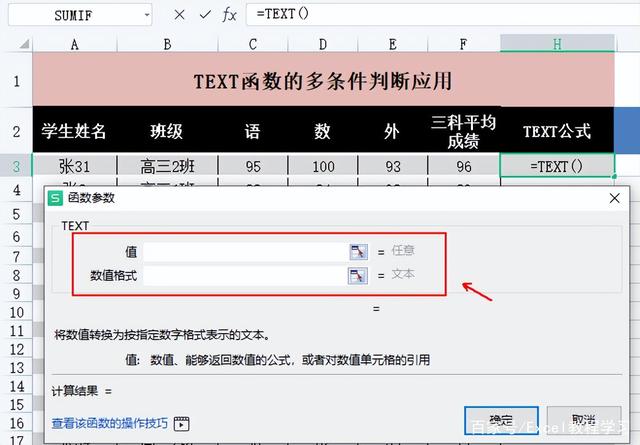Click the TEXT公式 header cell
This screenshot has height=445, width=640.
(x=557, y=131)
